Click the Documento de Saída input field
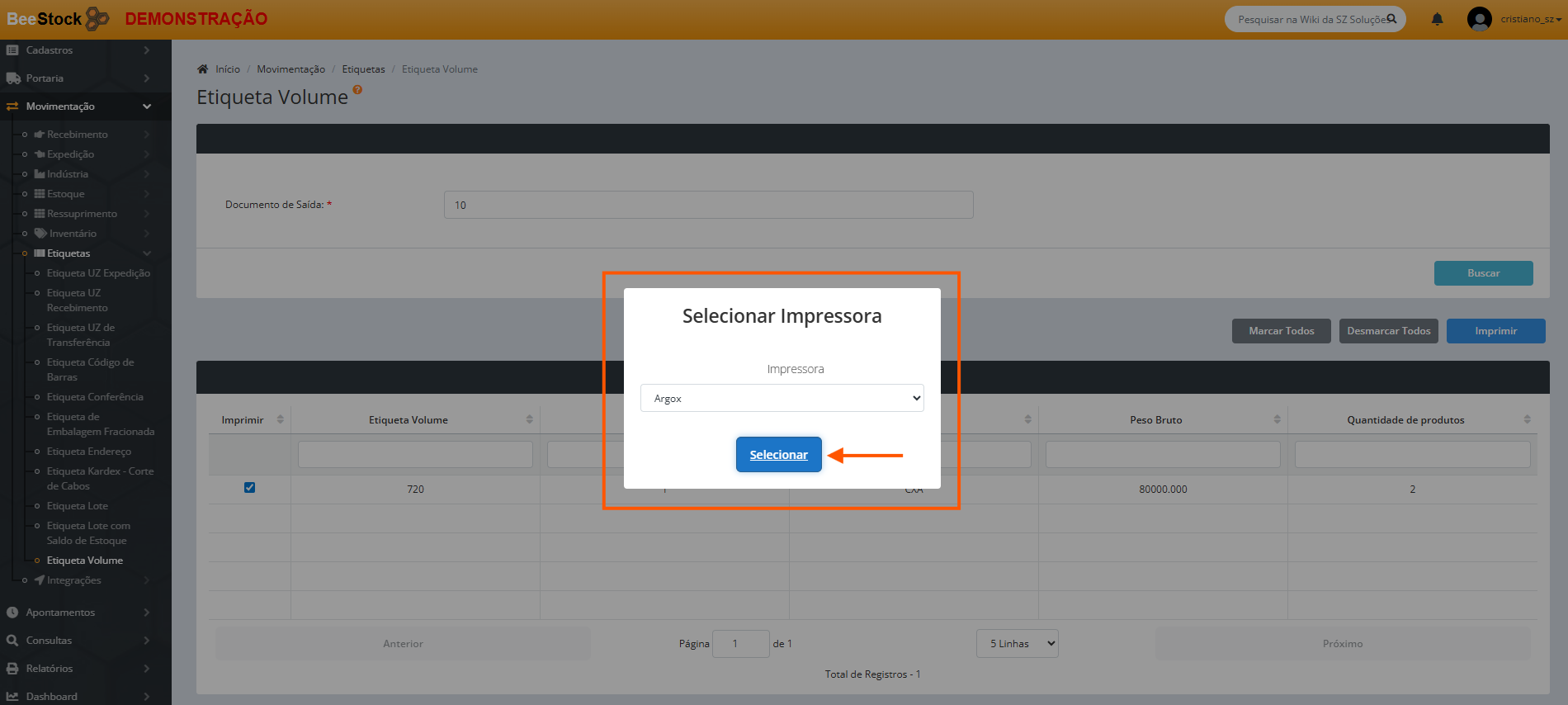The height and width of the screenshot is (705, 1568). pyautogui.click(x=708, y=205)
